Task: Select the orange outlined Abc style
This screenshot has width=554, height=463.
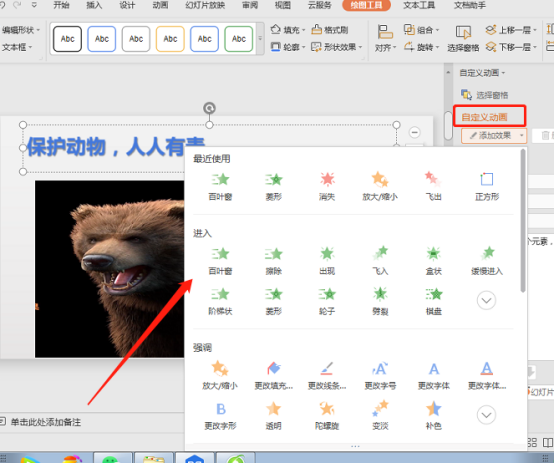Action: [x=170, y=39]
